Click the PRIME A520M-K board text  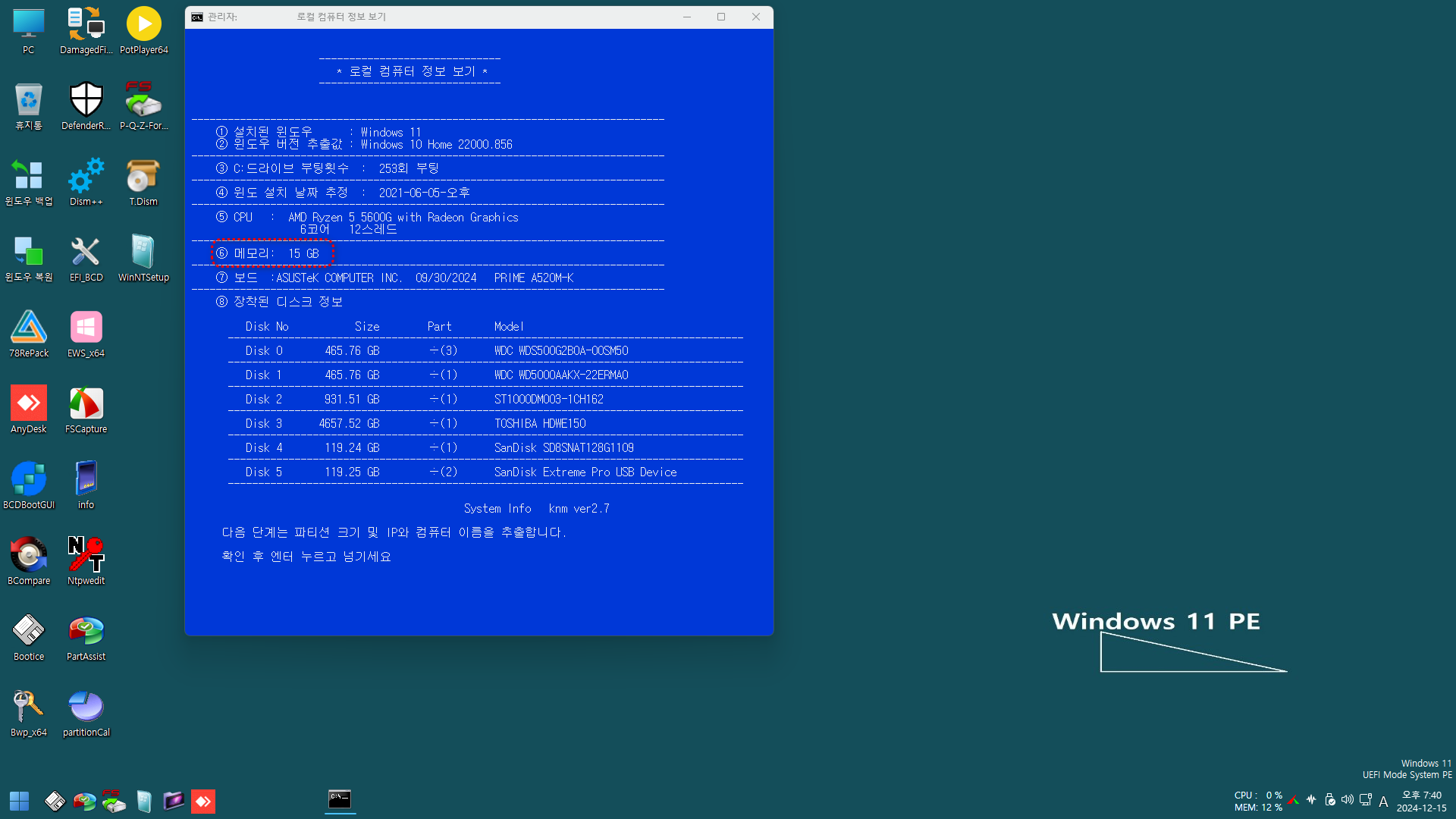click(x=534, y=278)
